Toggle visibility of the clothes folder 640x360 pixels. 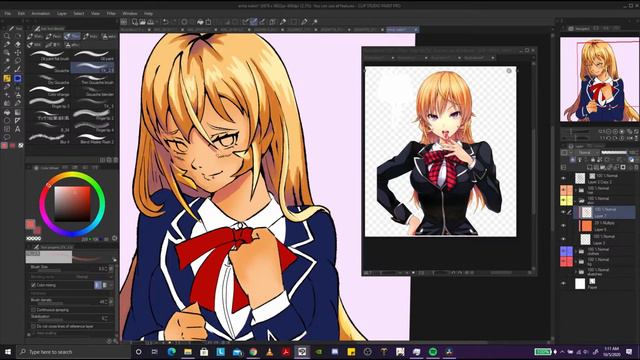564,251
